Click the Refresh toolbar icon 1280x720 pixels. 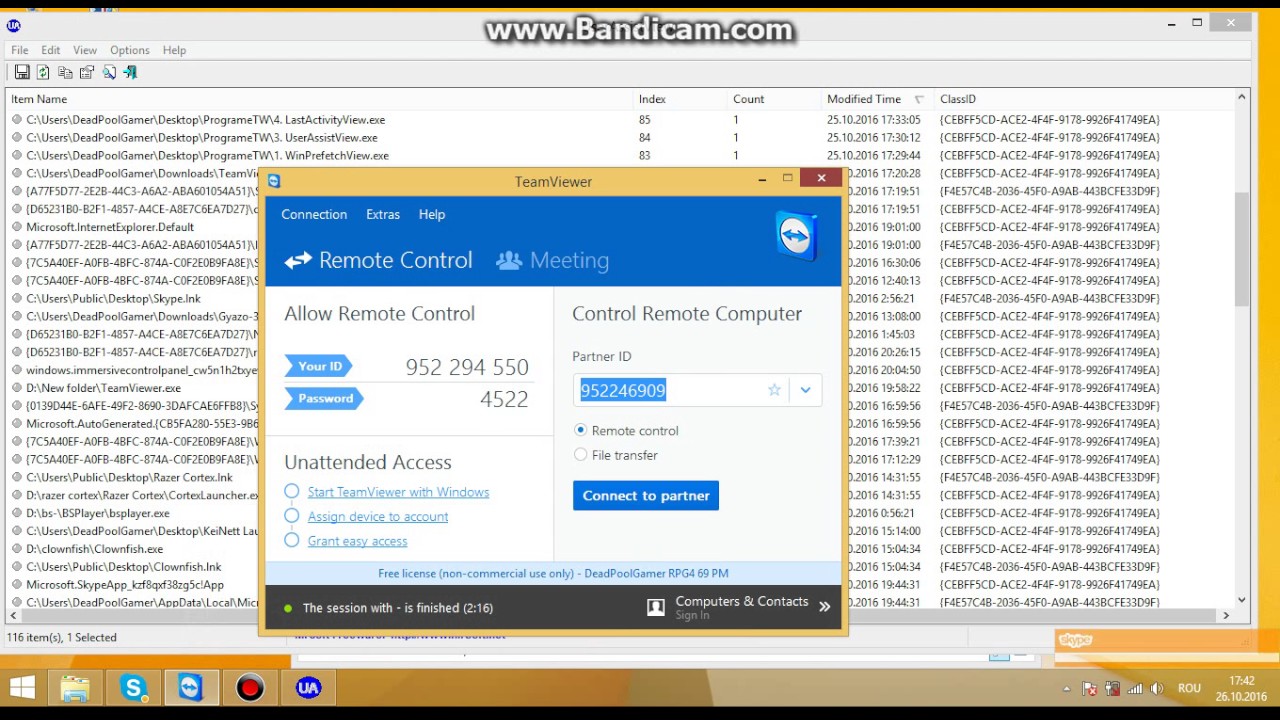coord(43,72)
